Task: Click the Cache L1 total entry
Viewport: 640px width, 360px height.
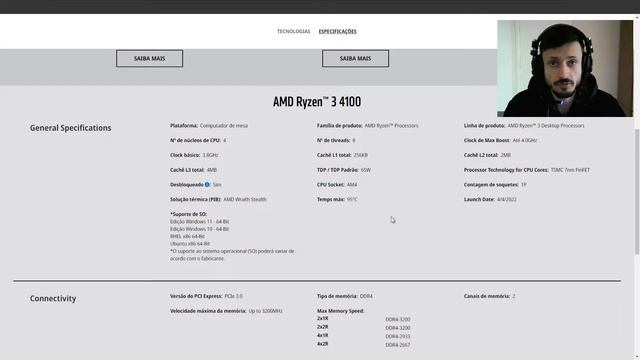Action: click(342, 155)
